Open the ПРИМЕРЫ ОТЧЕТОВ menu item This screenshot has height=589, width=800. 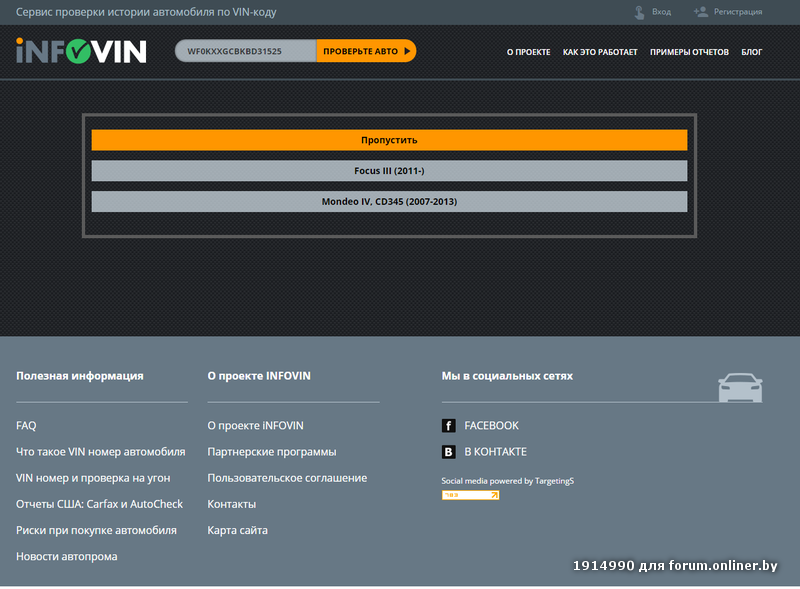pos(689,52)
